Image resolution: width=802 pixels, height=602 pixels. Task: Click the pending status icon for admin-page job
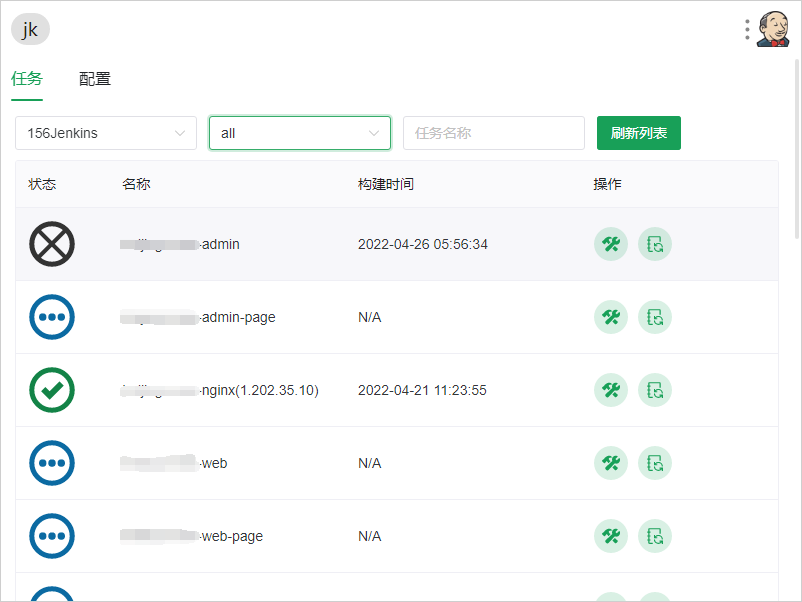[x=52, y=317]
